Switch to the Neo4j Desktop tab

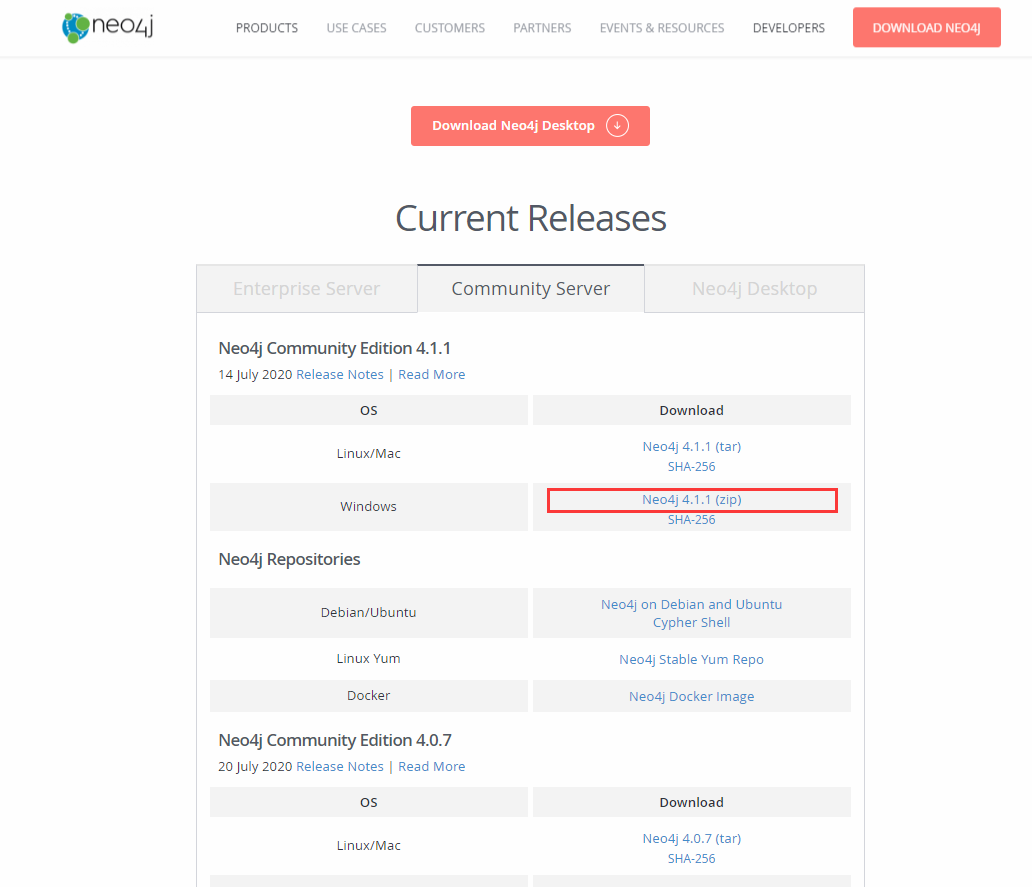pos(754,289)
